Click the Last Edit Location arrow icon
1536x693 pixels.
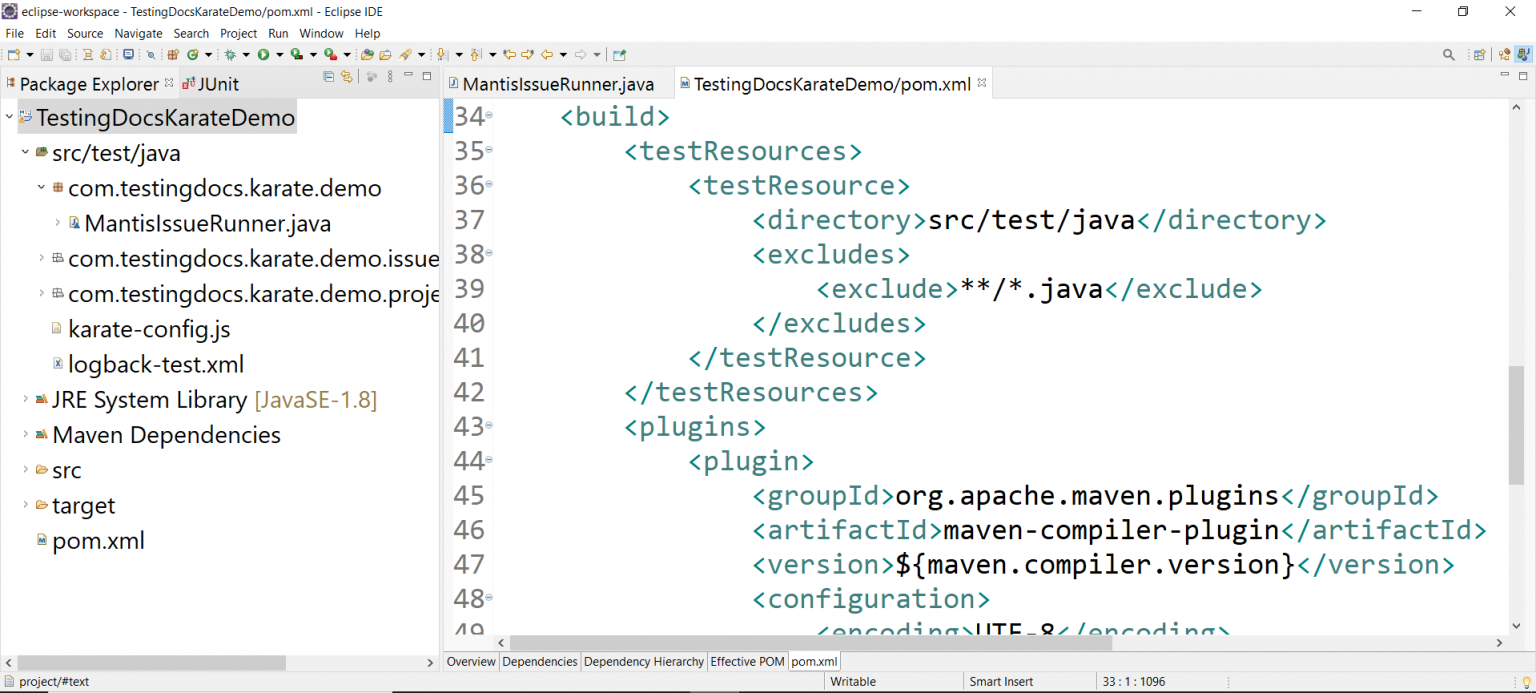pos(509,55)
